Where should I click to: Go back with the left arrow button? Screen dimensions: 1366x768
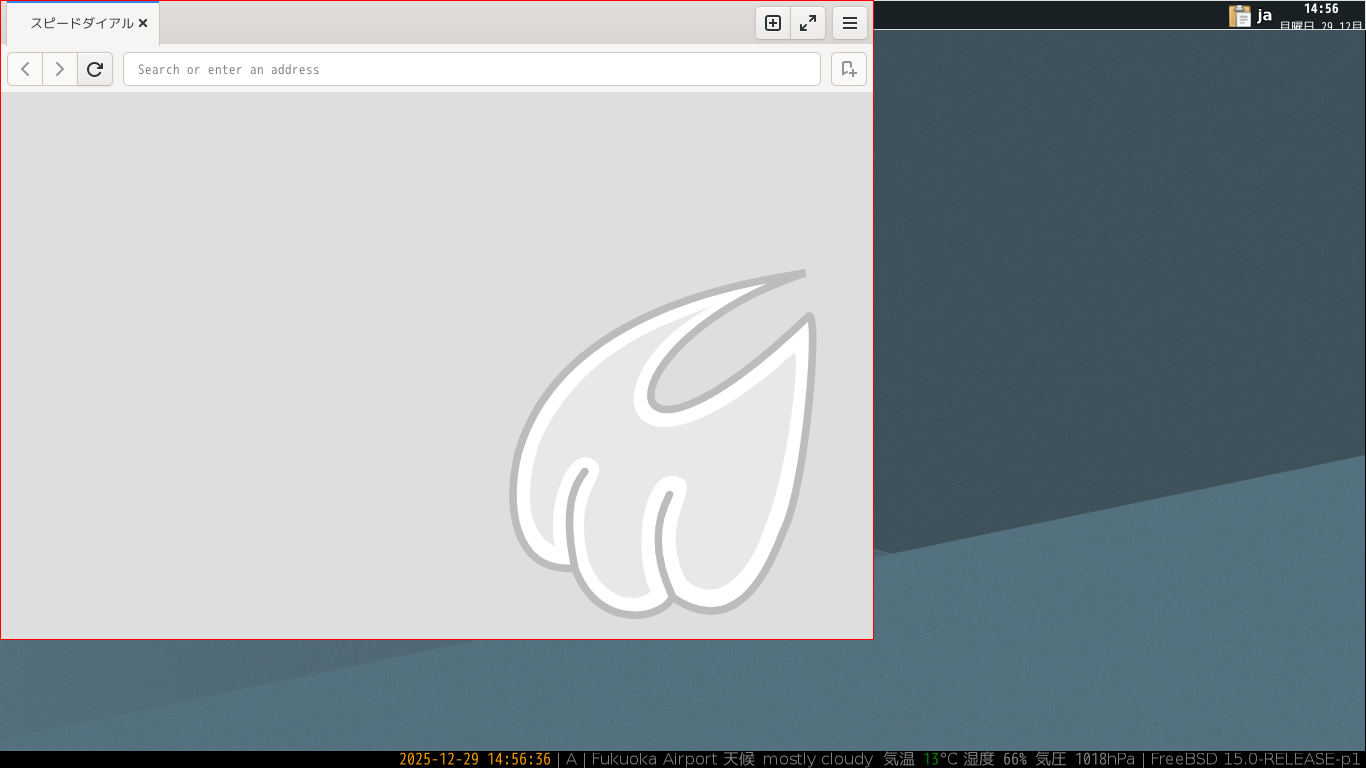click(x=25, y=69)
